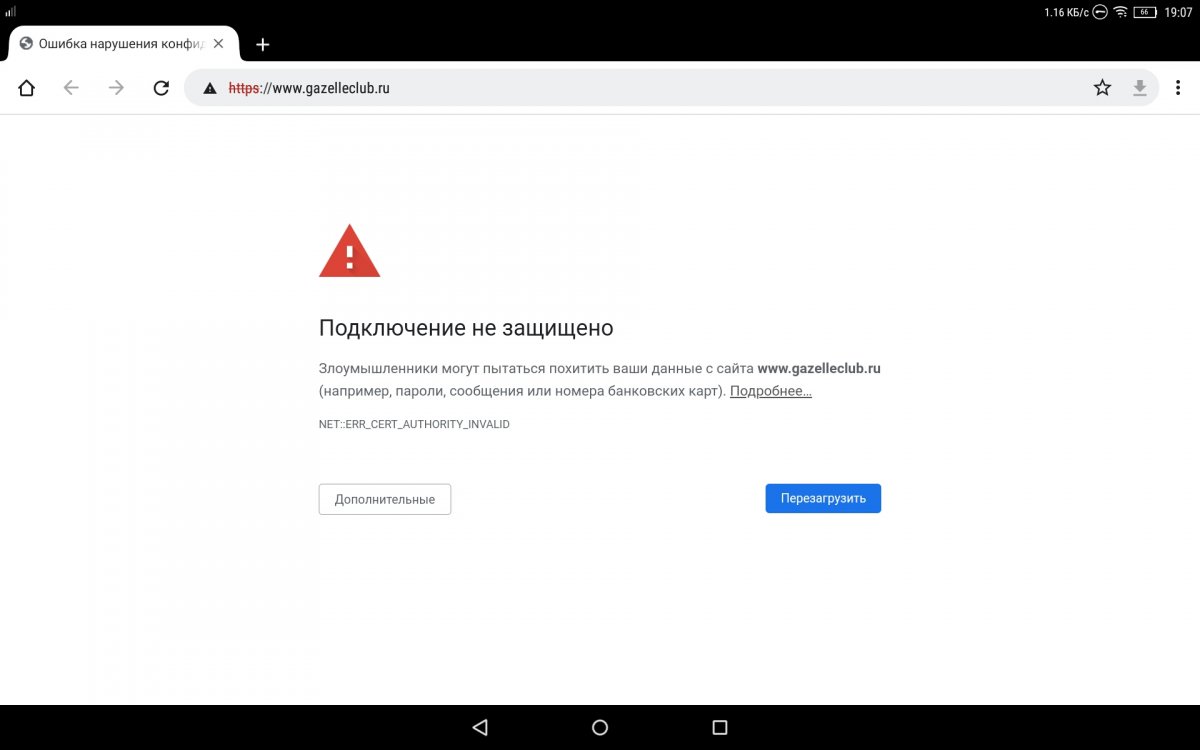Click the blue 'Перезагрузить' button
This screenshot has width=1200, height=750.
pyautogui.click(x=823, y=498)
